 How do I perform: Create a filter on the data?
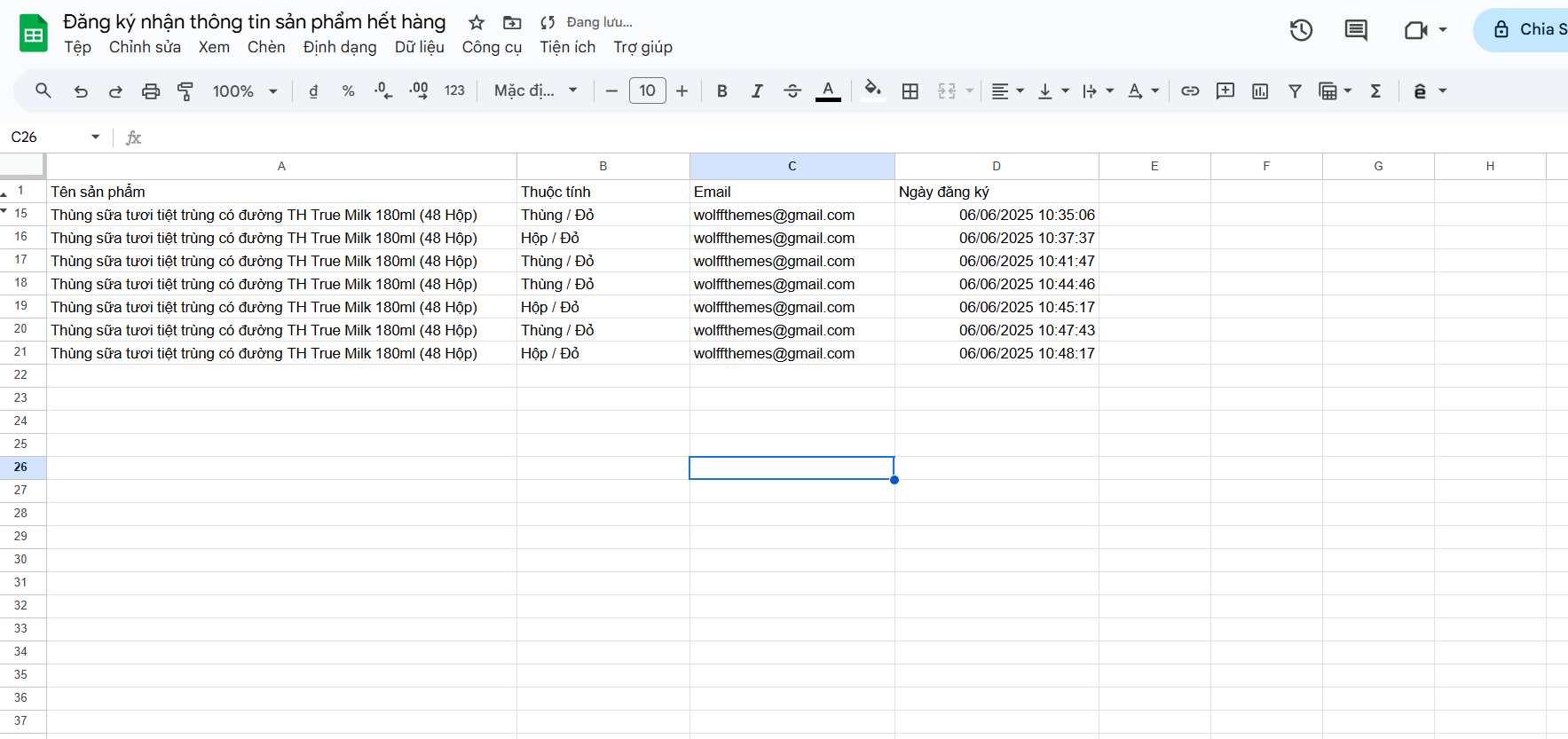tap(1295, 90)
